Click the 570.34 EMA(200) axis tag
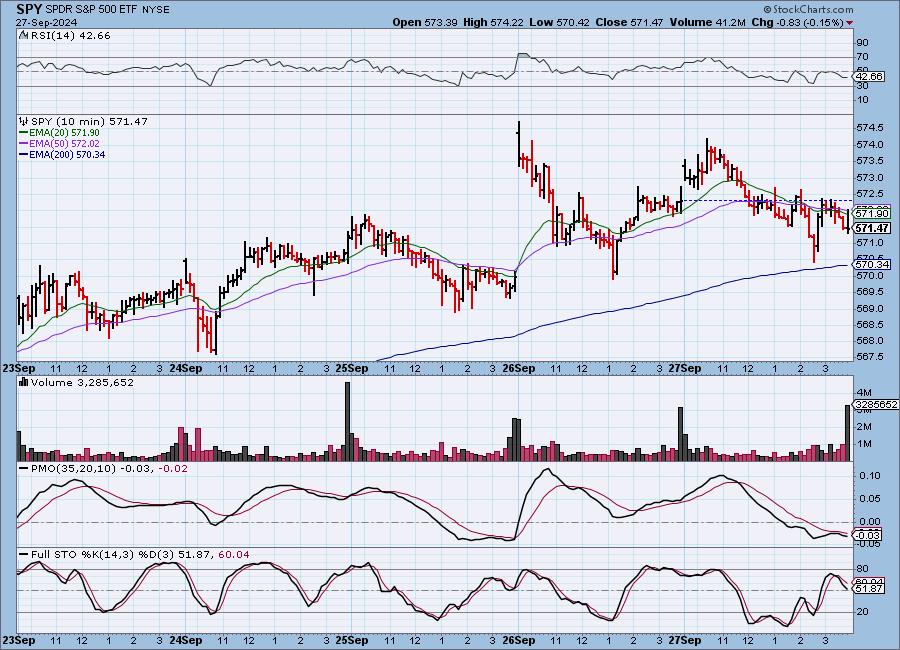The height and width of the screenshot is (650, 900). tap(872, 265)
